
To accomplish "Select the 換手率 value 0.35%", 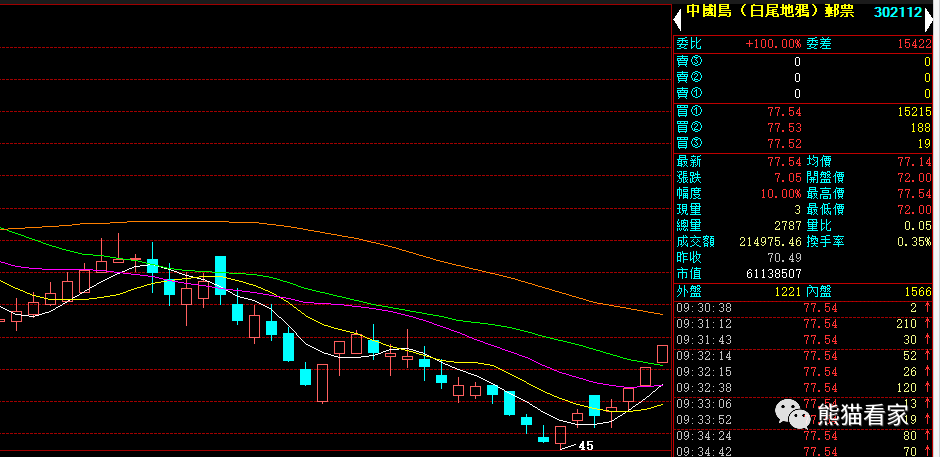I will click(x=915, y=242).
